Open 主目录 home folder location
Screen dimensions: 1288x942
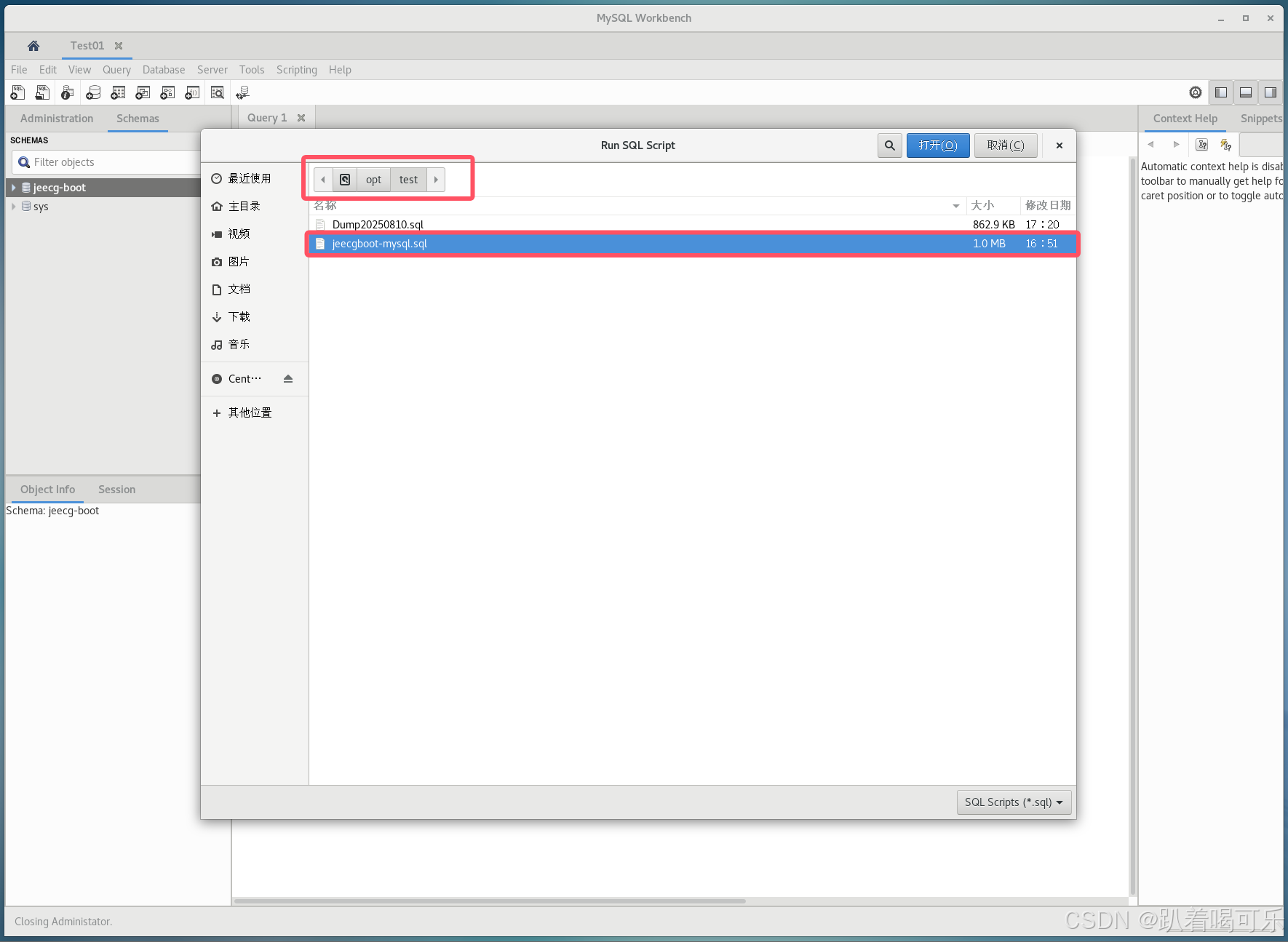point(255,207)
